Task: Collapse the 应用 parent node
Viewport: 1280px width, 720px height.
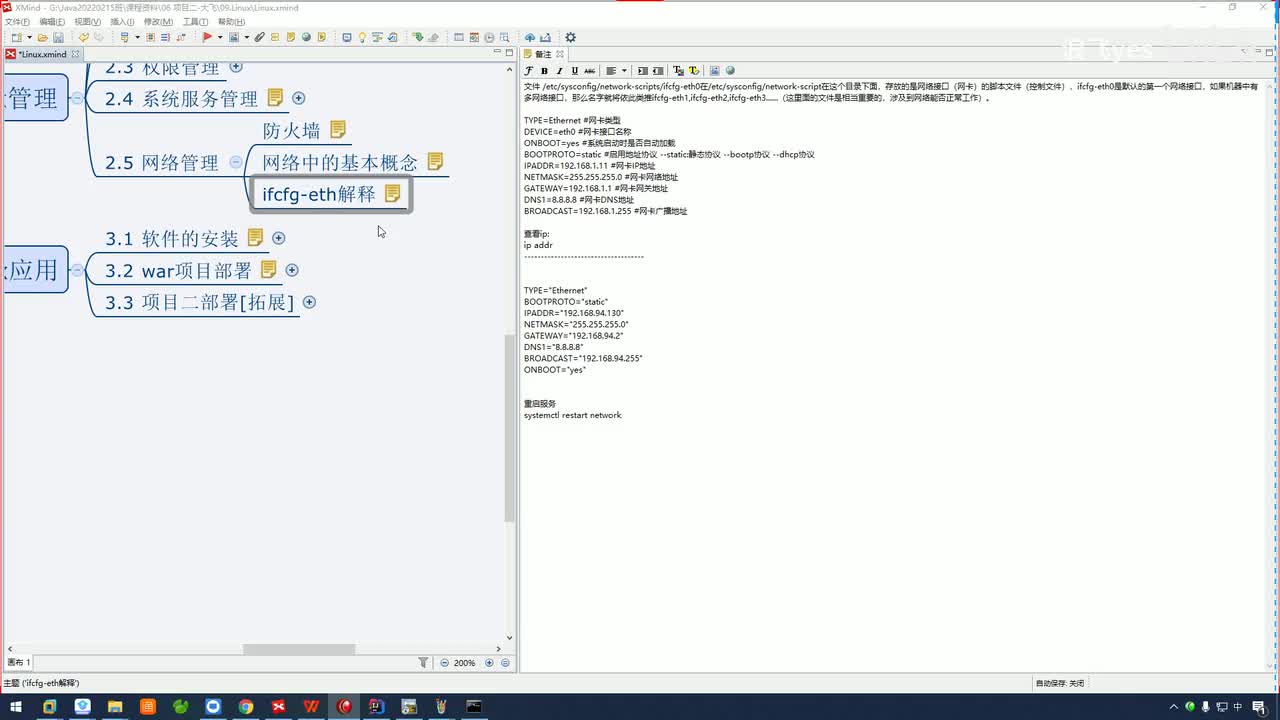Action: point(77,270)
